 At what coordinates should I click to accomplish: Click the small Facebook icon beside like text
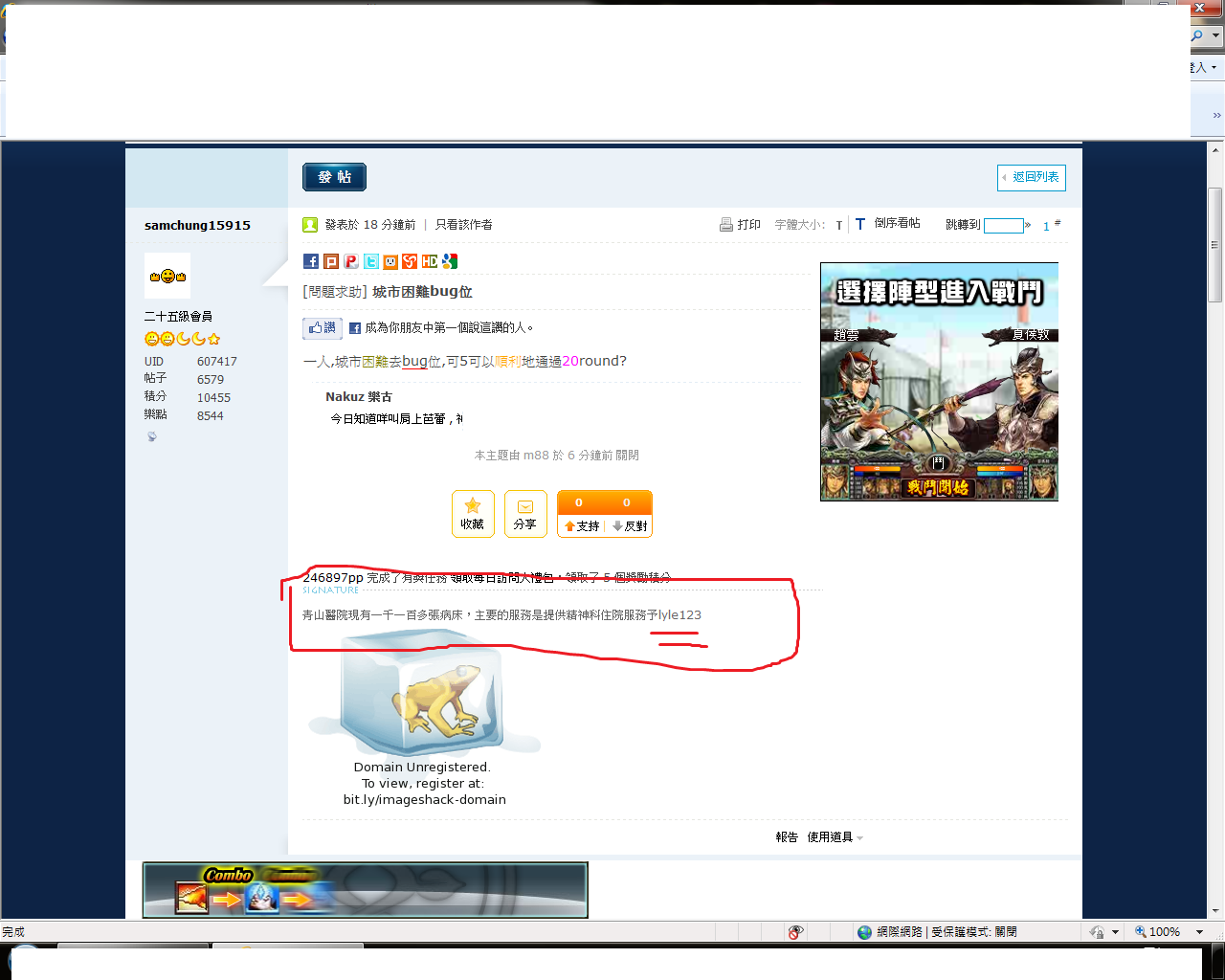[355, 328]
